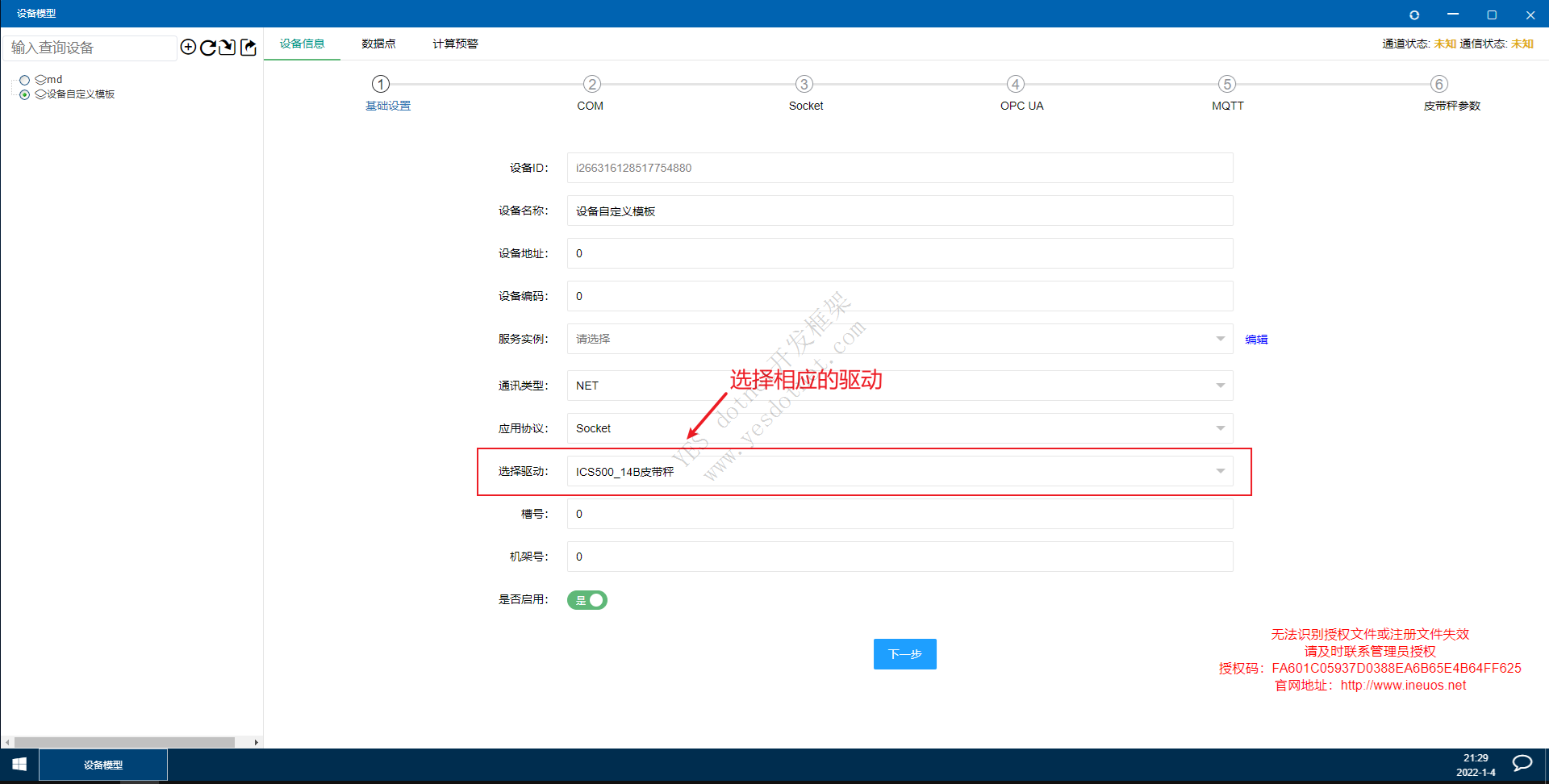Viewport: 1549px width, 784px height.
Task: Click the 下一步 button
Action: [904, 654]
